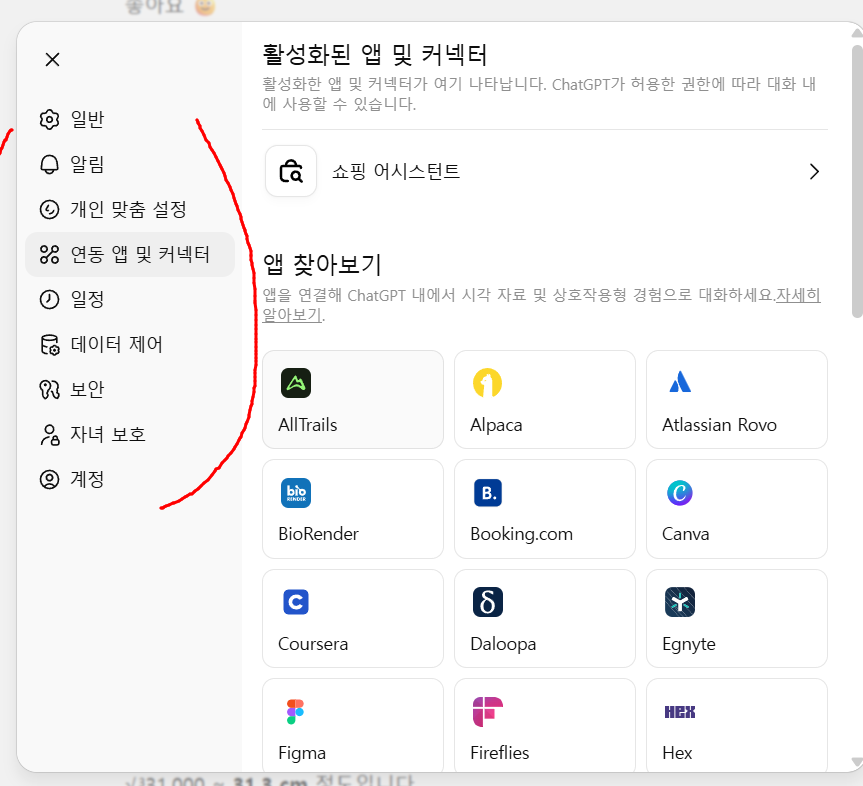Open the Atlassian Rovo card name
This screenshot has height=786, width=863.
coord(719,425)
